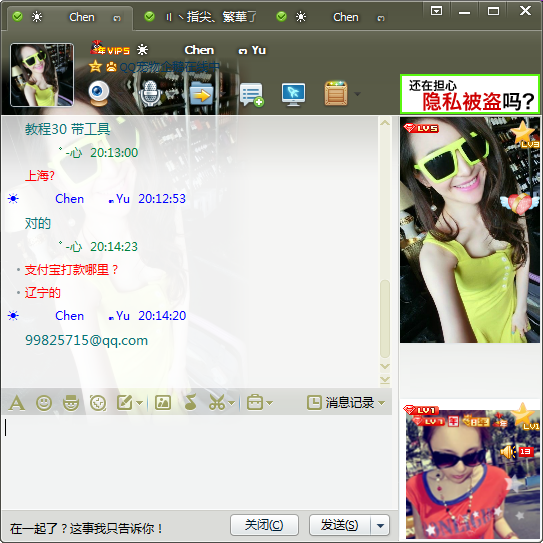
Task: Switch to the 指尖、繁華了 chat tab
Action: click(203, 17)
